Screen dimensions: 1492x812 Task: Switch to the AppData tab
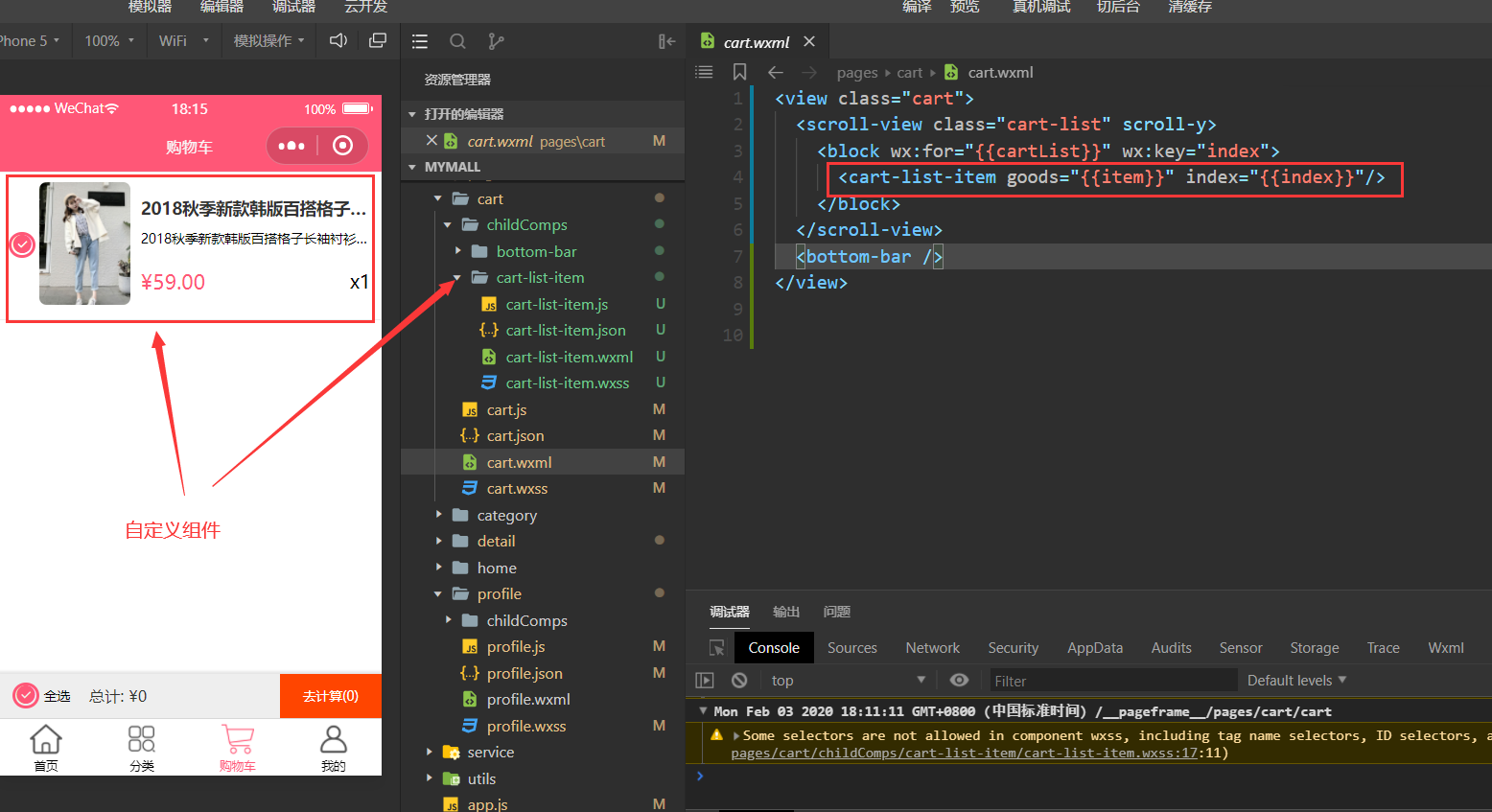(x=1095, y=647)
